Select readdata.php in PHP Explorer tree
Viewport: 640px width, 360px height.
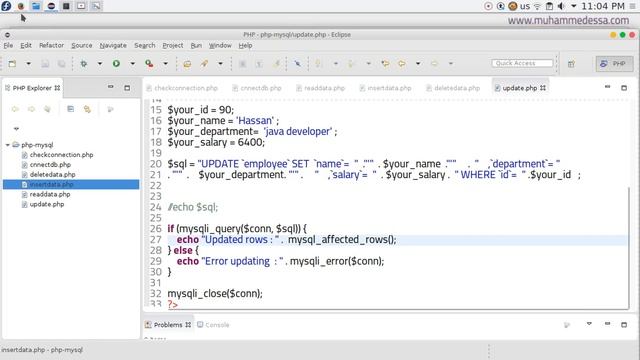(x=50, y=194)
